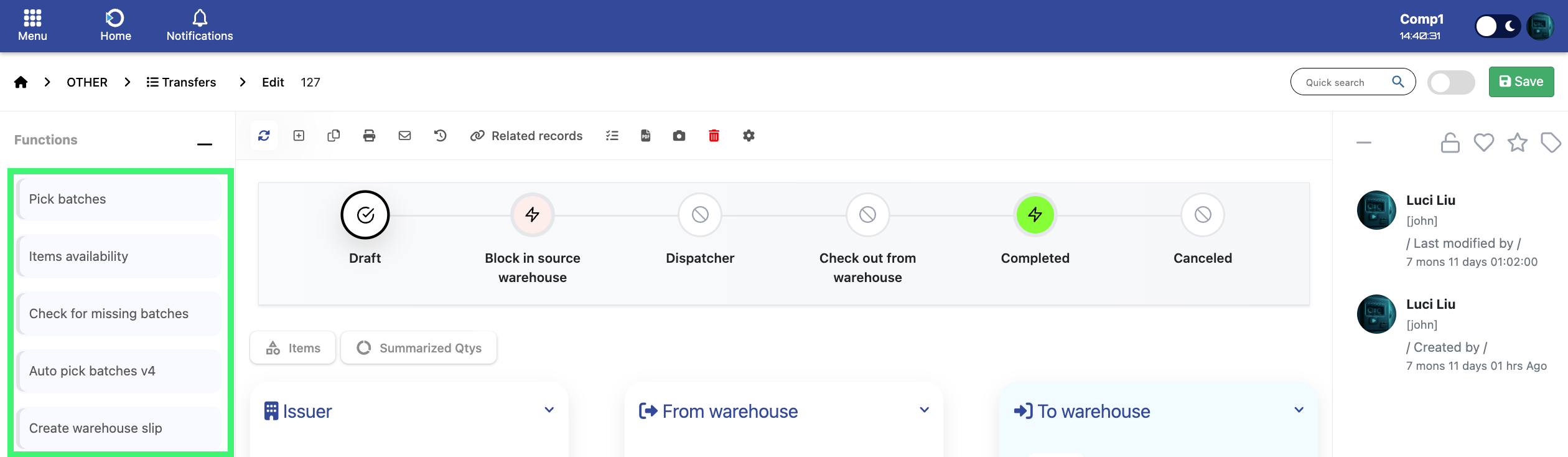The height and width of the screenshot is (457, 1568).
Task: Export record with PDF icon
Action: (x=646, y=136)
